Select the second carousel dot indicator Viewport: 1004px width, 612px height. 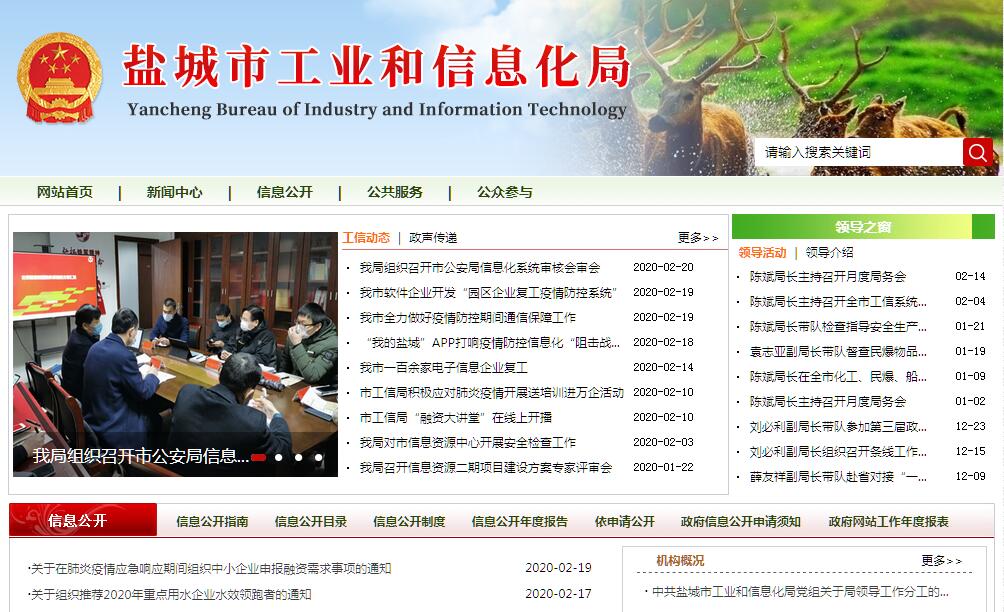pyautogui.click(x=278, y=458)
